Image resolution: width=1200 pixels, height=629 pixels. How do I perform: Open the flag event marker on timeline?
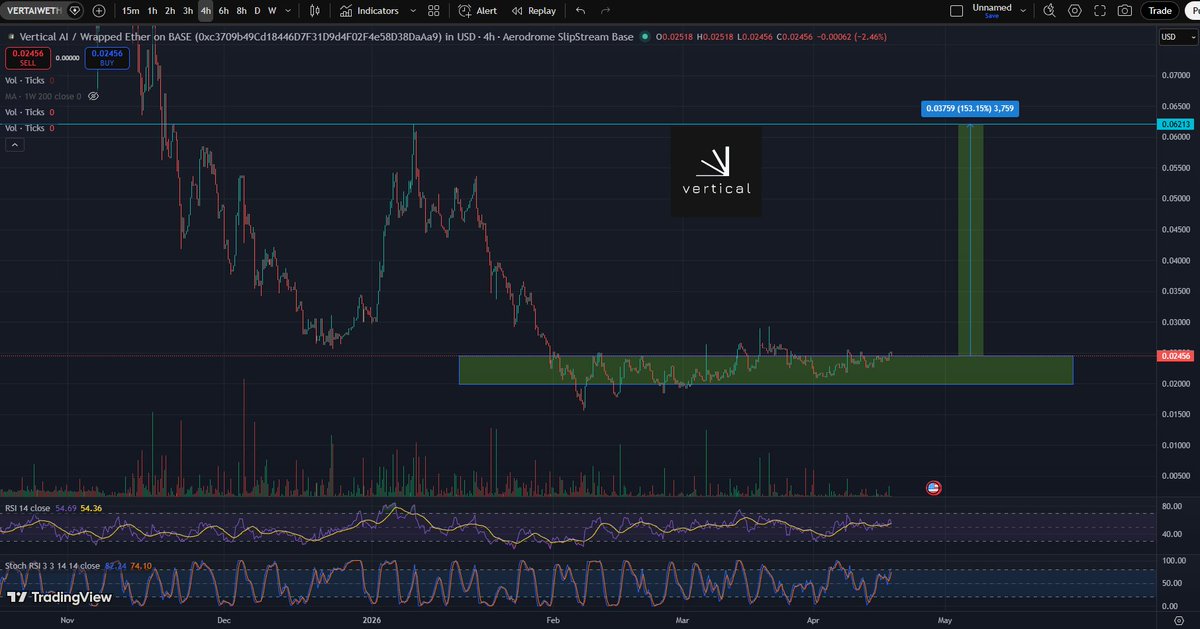933,488
